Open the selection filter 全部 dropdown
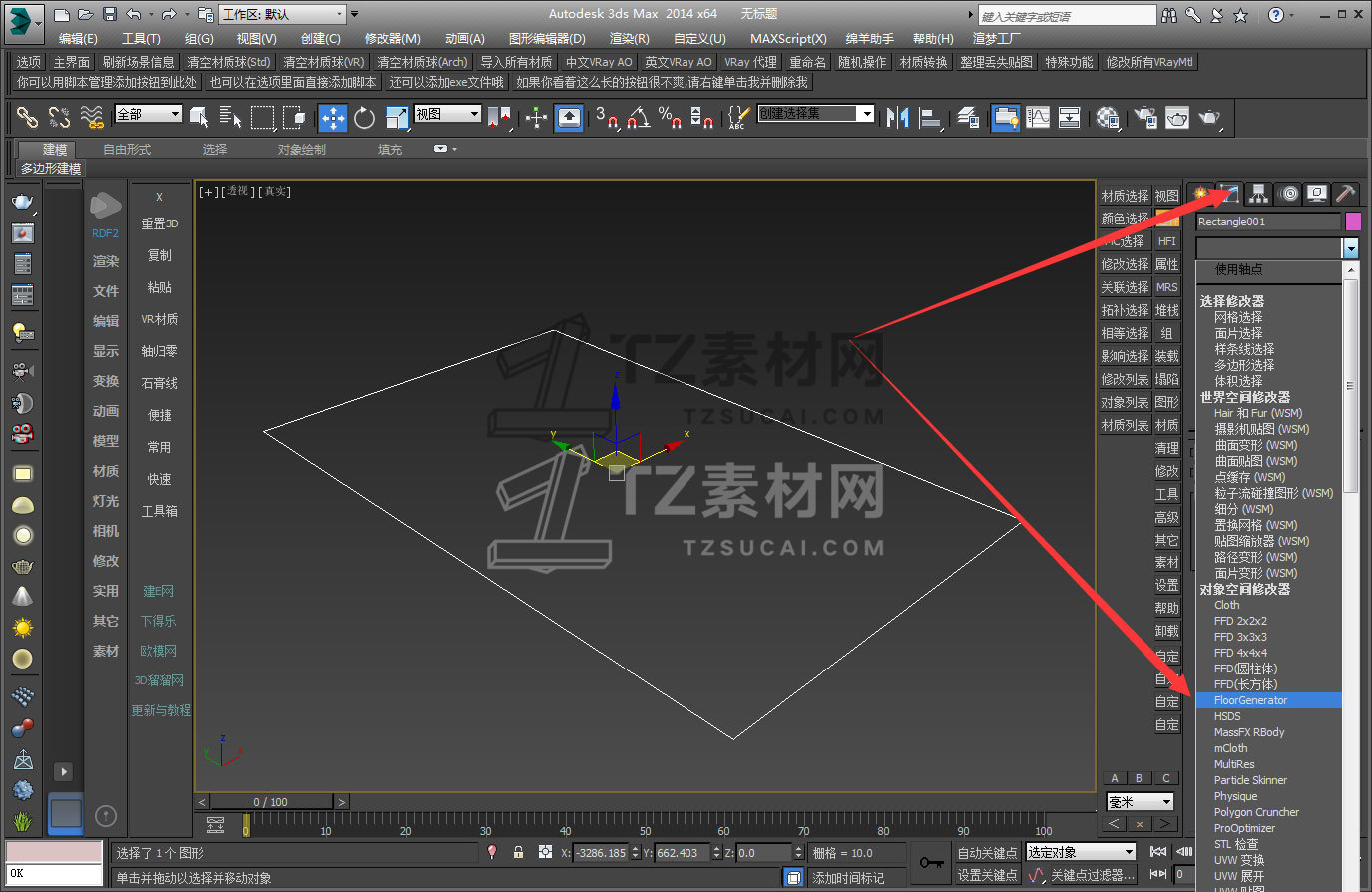 (x=148, y=114)
